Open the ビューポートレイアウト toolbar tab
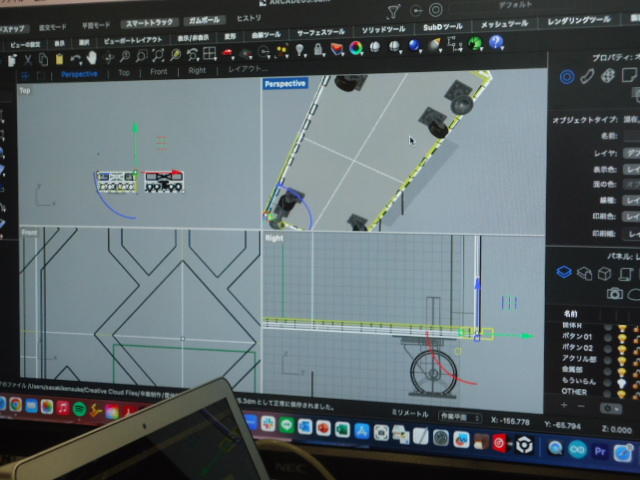This screenshot has width=640, height=480. pos(133,40)
